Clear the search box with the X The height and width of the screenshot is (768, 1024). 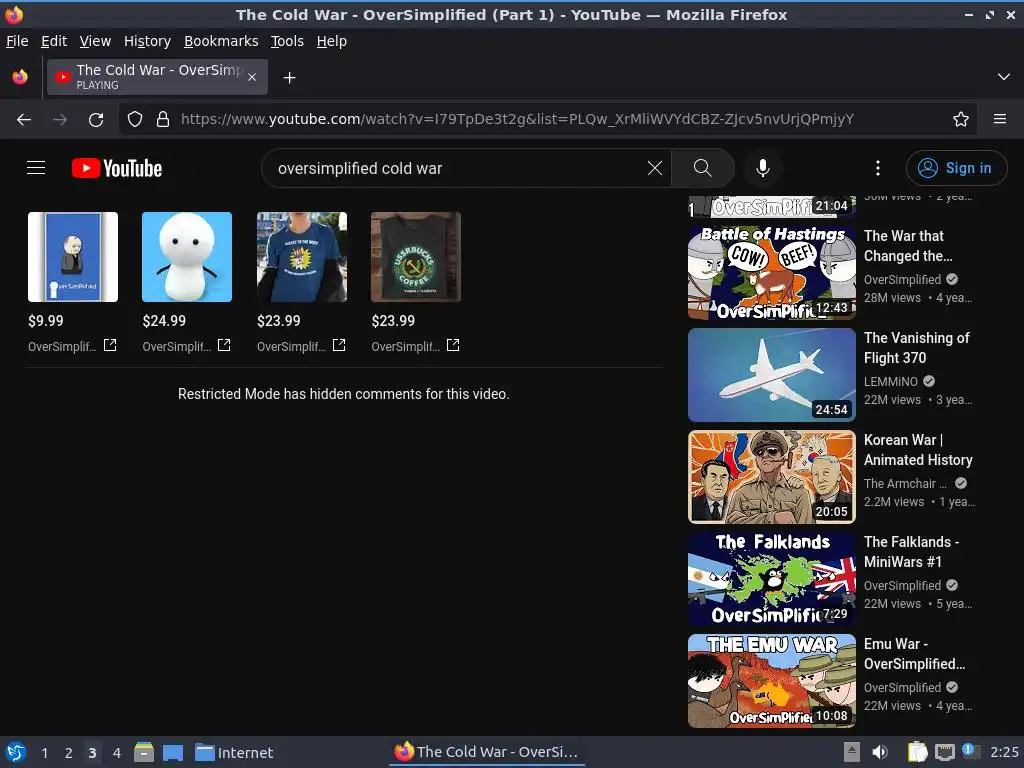click(x=654, y=168)
